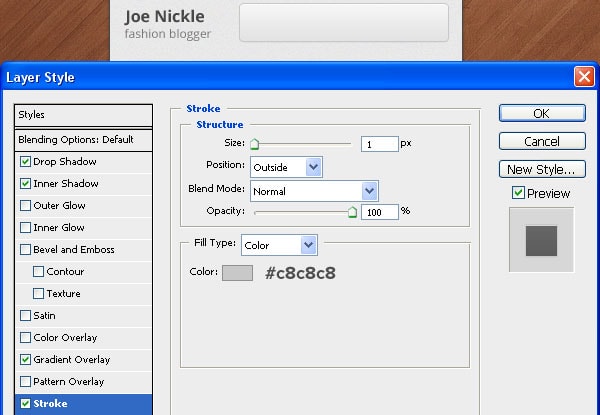The width and height of the screenshot is (600, 415).
Task: Uncheck the Gradient Overlay checkbox
Action: (x=25, y=360)
